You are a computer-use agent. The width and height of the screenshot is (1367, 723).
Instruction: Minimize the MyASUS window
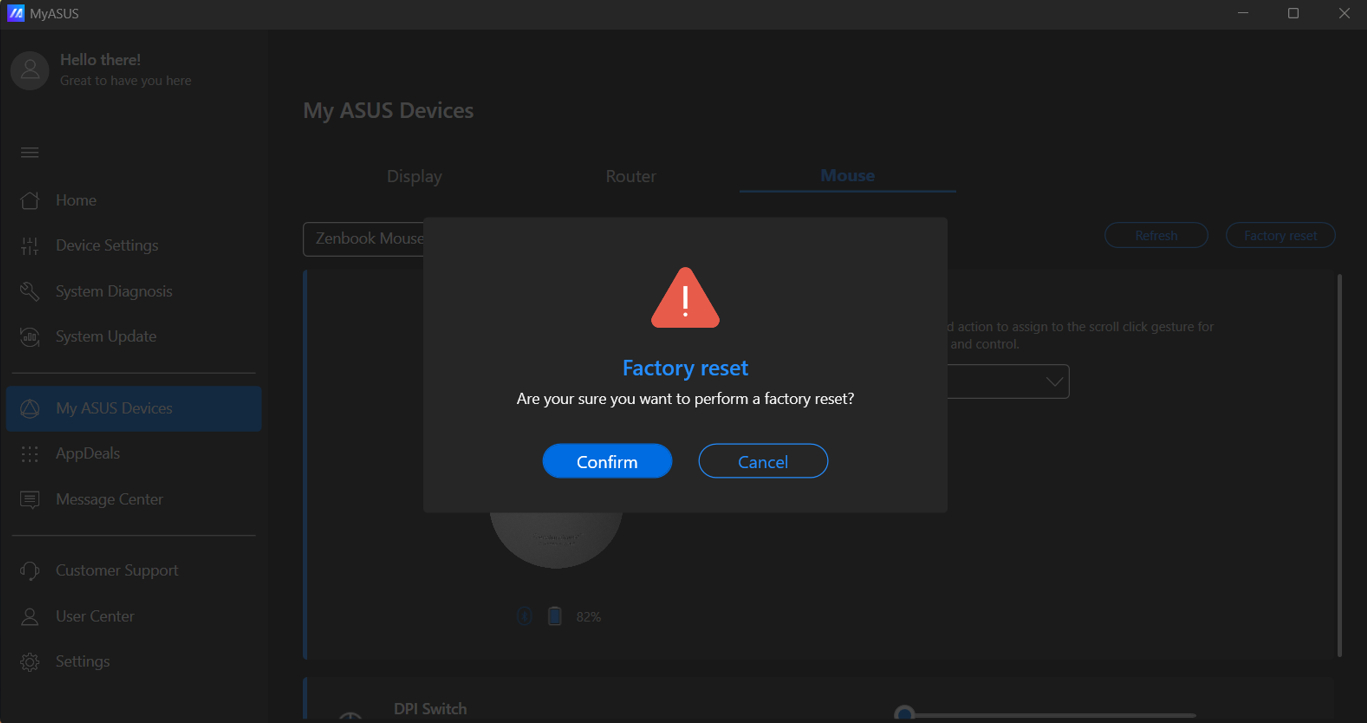pyautogui.click(x=1243, y=14)
